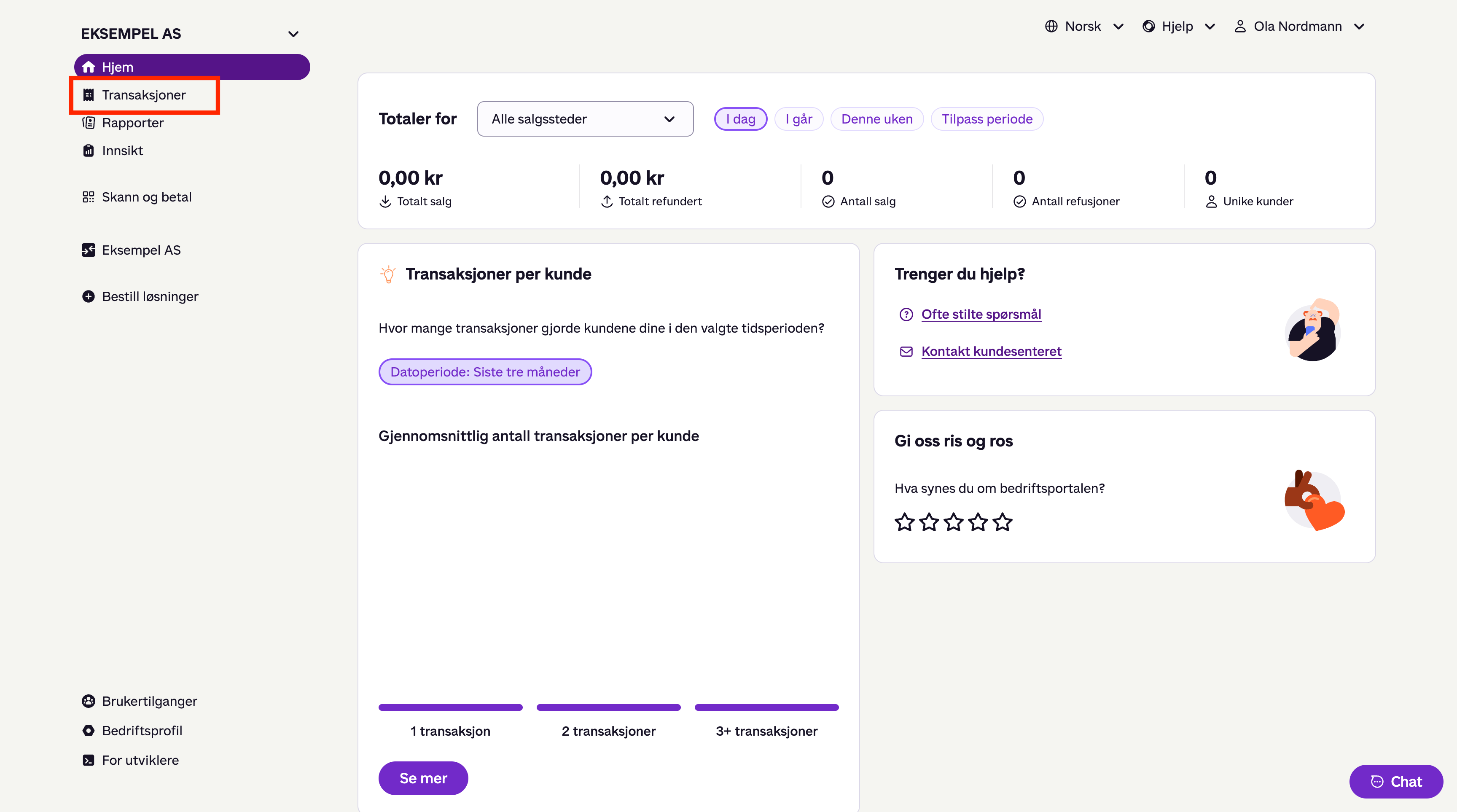Click the question mark FAQ icon

(906, 315)
